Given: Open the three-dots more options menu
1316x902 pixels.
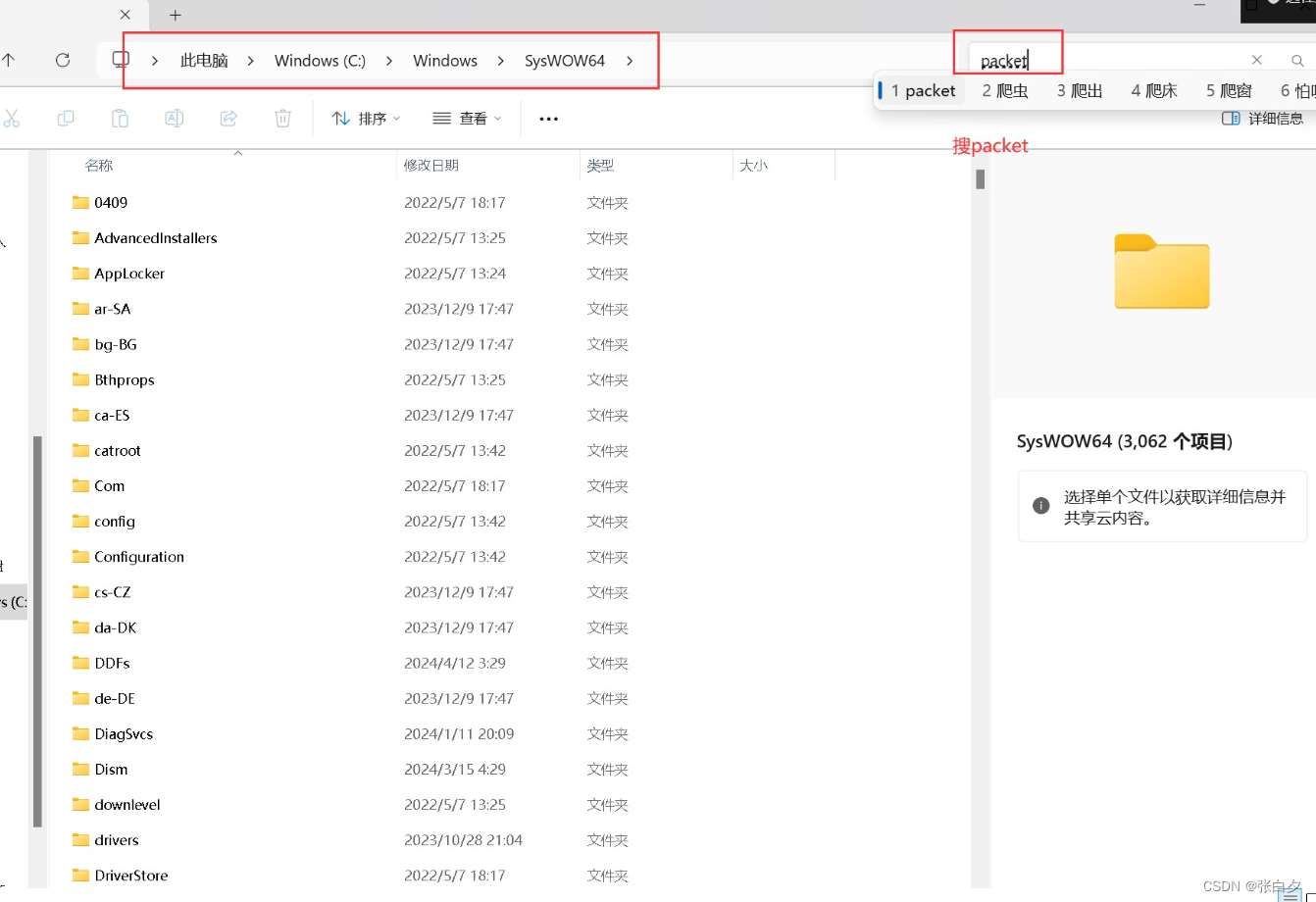Looking at the screenshot, I should pyautogui.click(x=548, y=119).
